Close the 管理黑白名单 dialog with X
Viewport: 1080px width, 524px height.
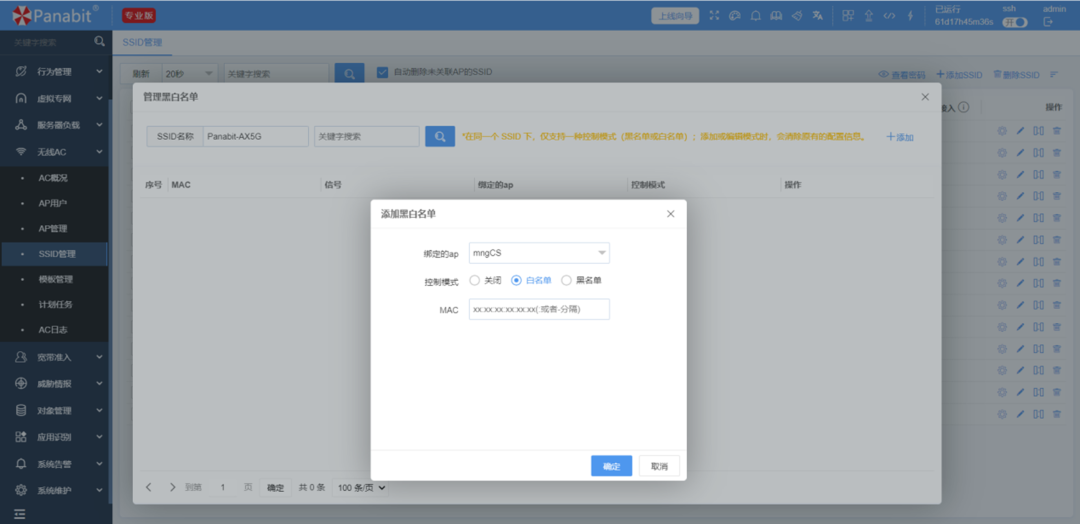click(x=925, y=97)
